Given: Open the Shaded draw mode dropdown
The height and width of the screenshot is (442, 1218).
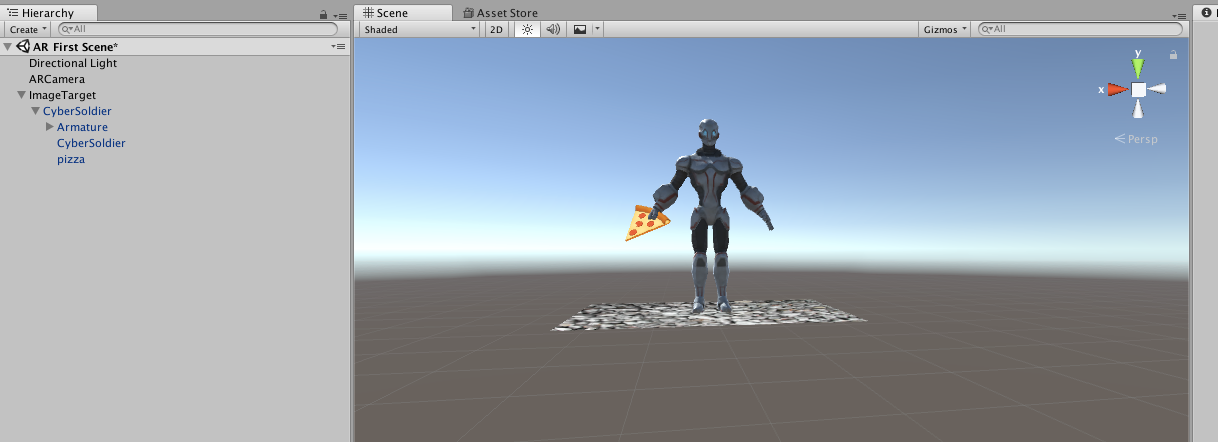Looking at the screenshot, I should click(420, 30).
